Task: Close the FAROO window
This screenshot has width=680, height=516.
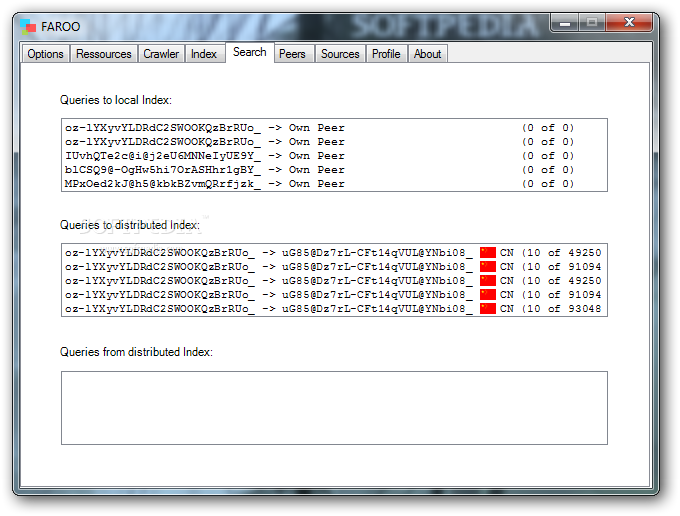Action: click(629, 23)
